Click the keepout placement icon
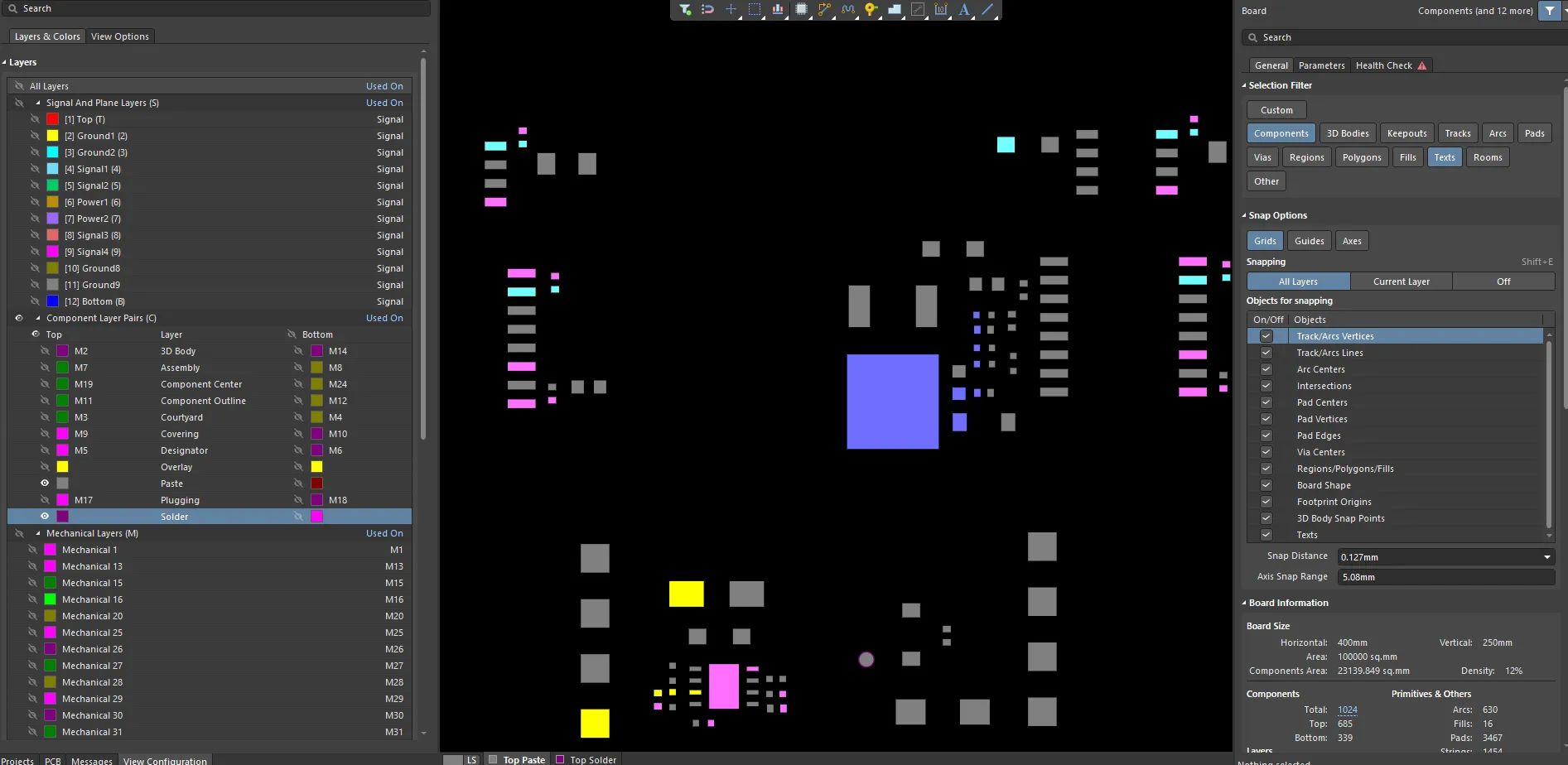The image size is (1568, 765). tap(918, 10)
